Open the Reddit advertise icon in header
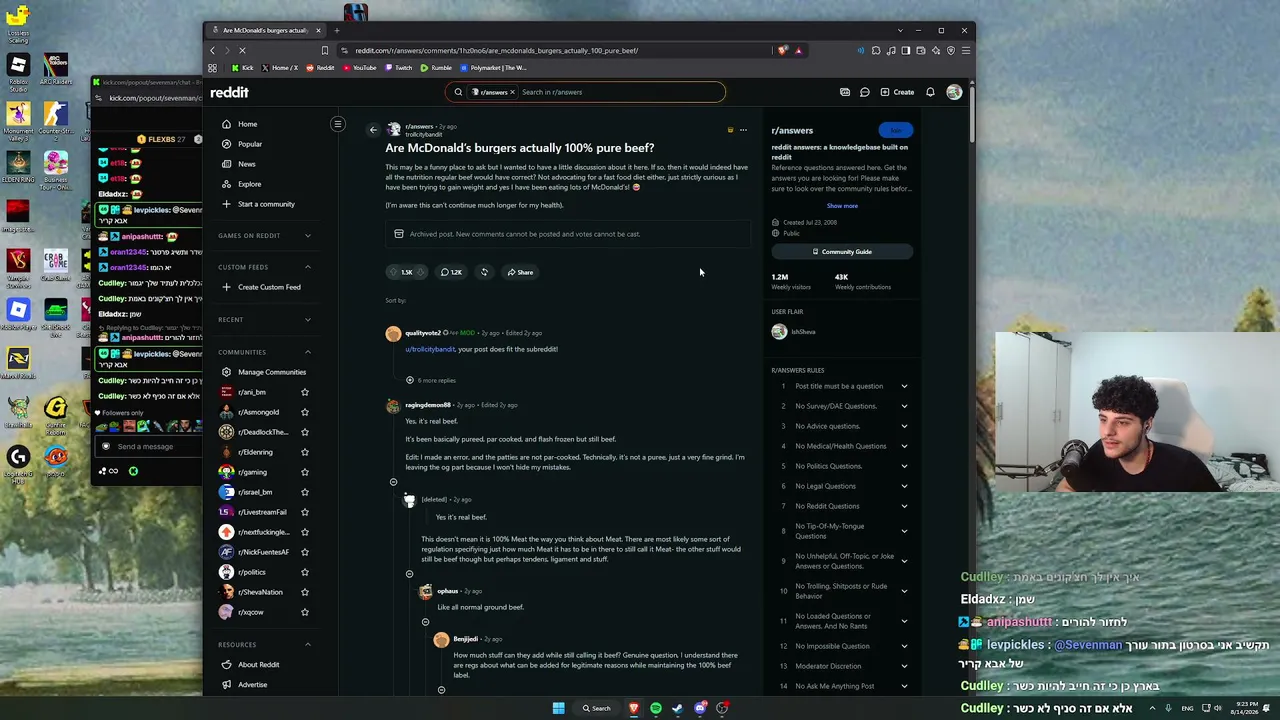1280x720 pixels. pyautogui.click(x=845, y=92)
